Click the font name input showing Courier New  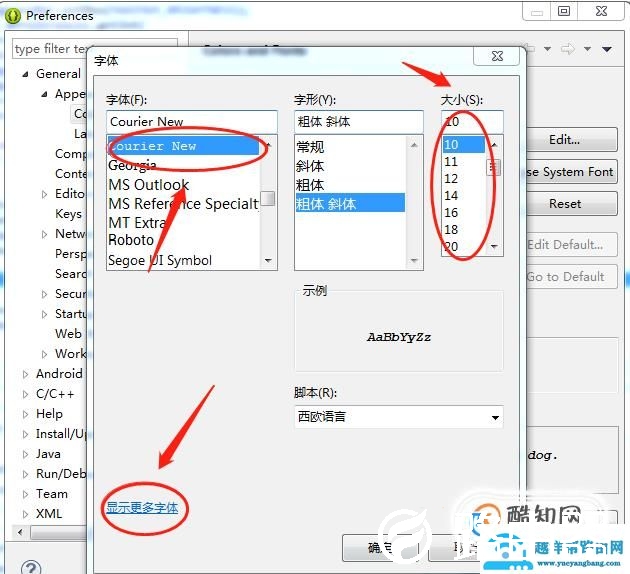coord(192,121)
